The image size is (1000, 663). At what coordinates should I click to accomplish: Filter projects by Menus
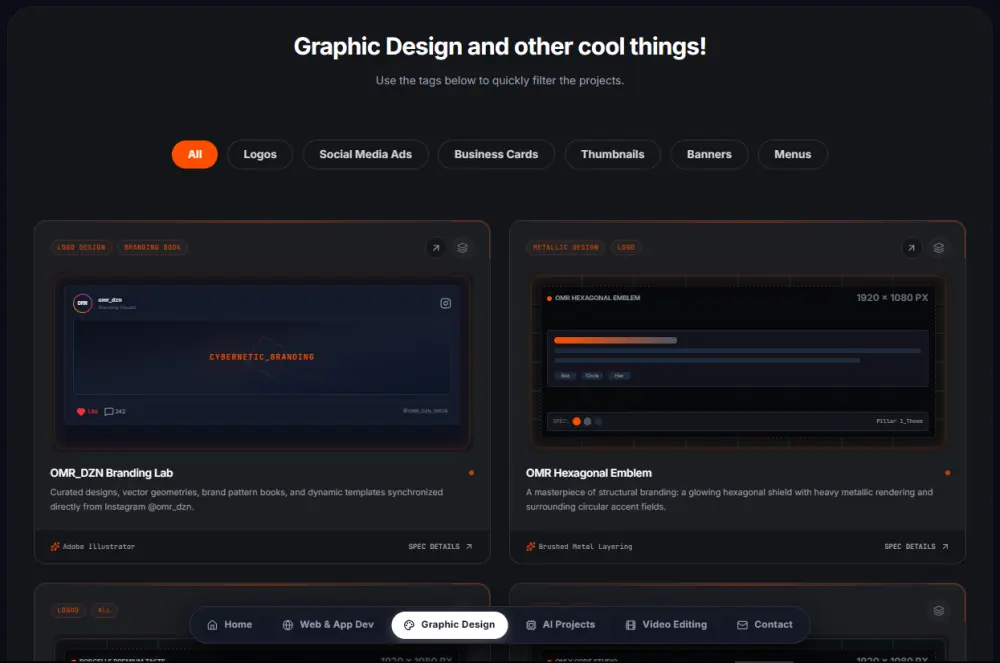[793, 154]
